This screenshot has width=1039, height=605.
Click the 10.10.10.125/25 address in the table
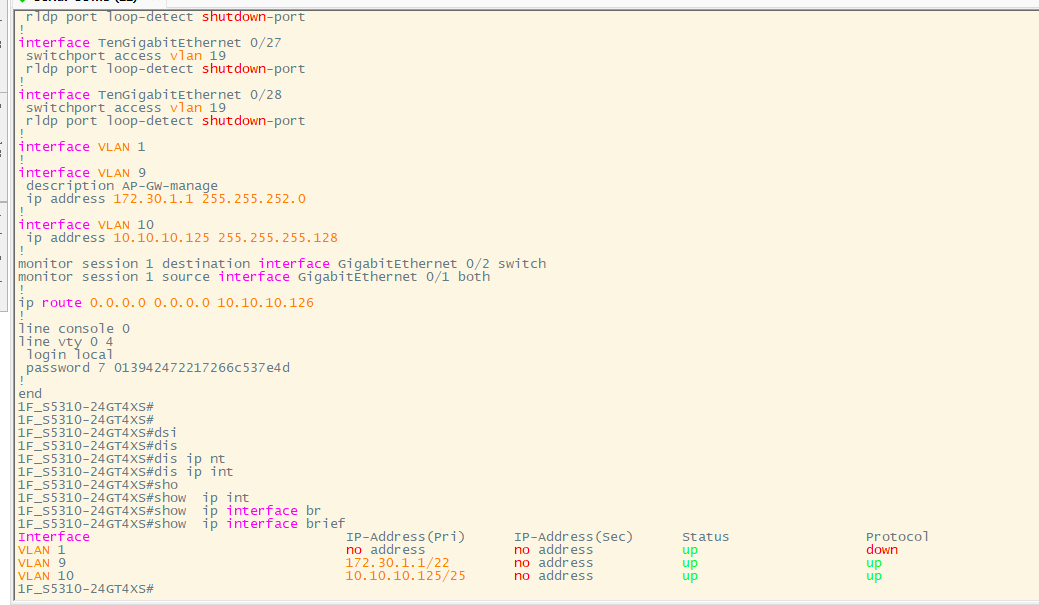[x=405, y=576]
